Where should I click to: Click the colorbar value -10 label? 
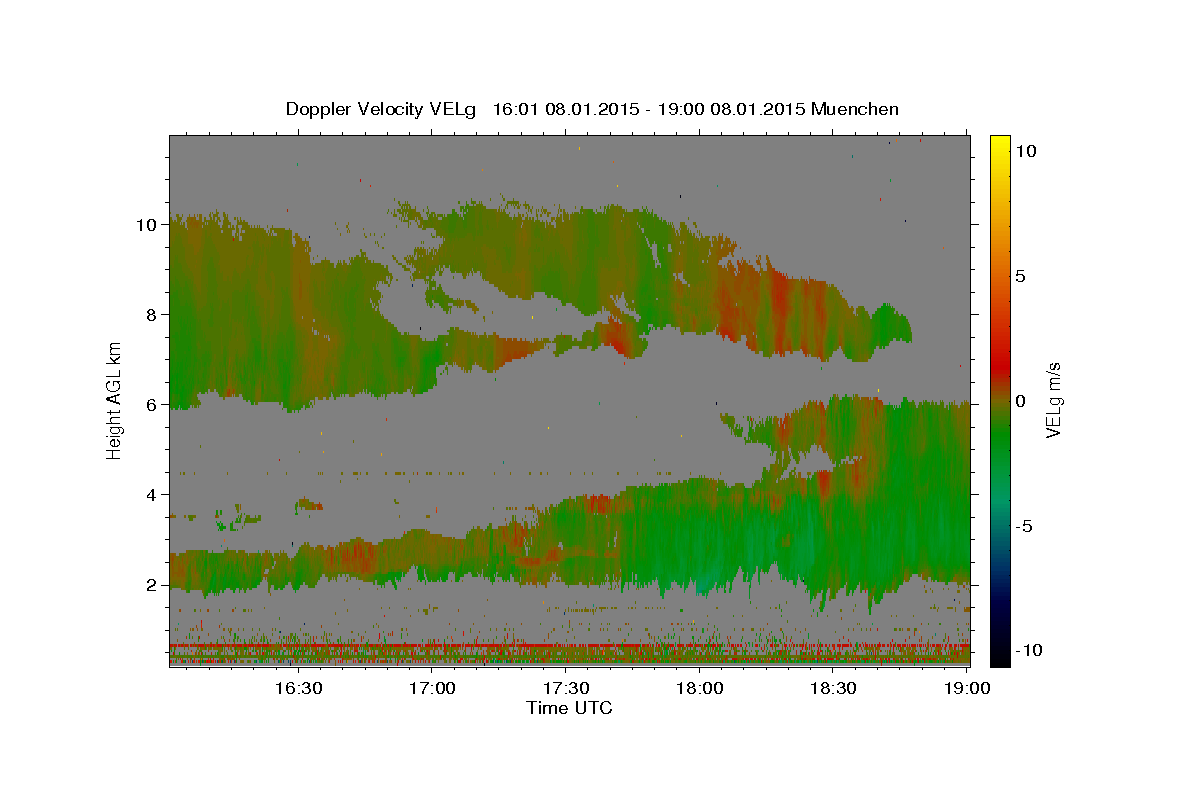(1029, 651)
